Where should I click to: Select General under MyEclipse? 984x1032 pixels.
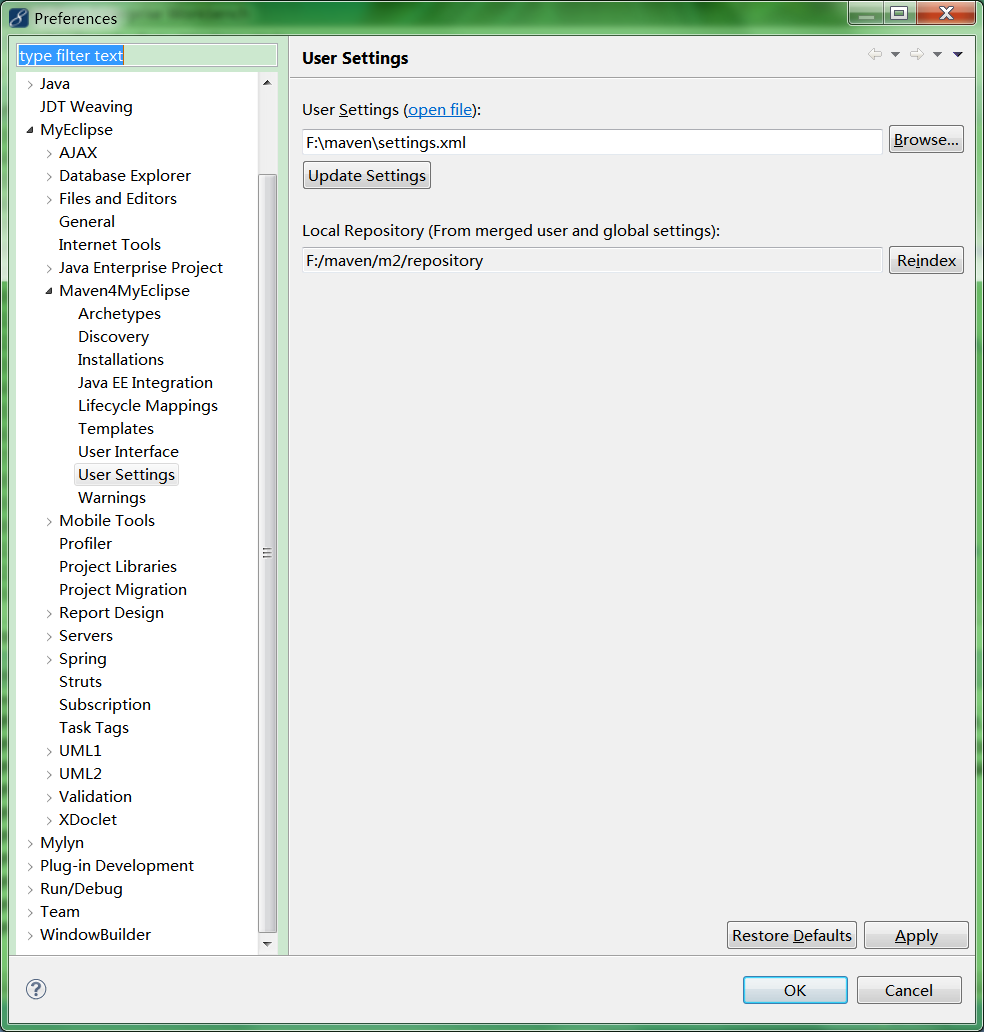[87, 222]
